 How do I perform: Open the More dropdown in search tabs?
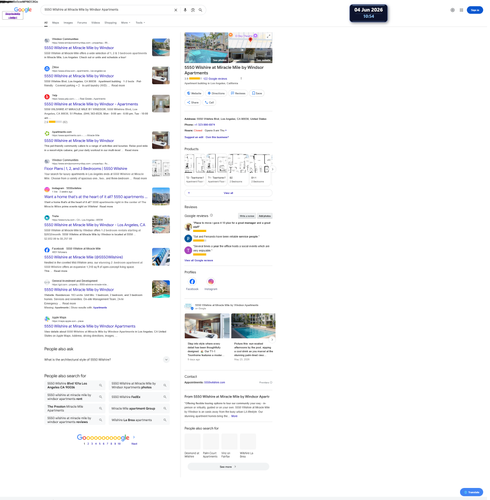pos(125,23)
